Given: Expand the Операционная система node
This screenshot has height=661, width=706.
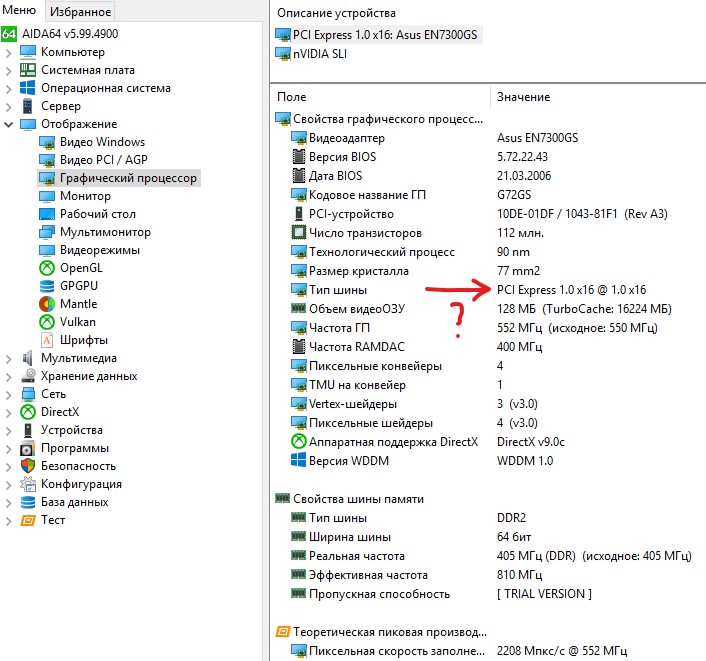Looking at the screenshot, I should coord(8,89).
